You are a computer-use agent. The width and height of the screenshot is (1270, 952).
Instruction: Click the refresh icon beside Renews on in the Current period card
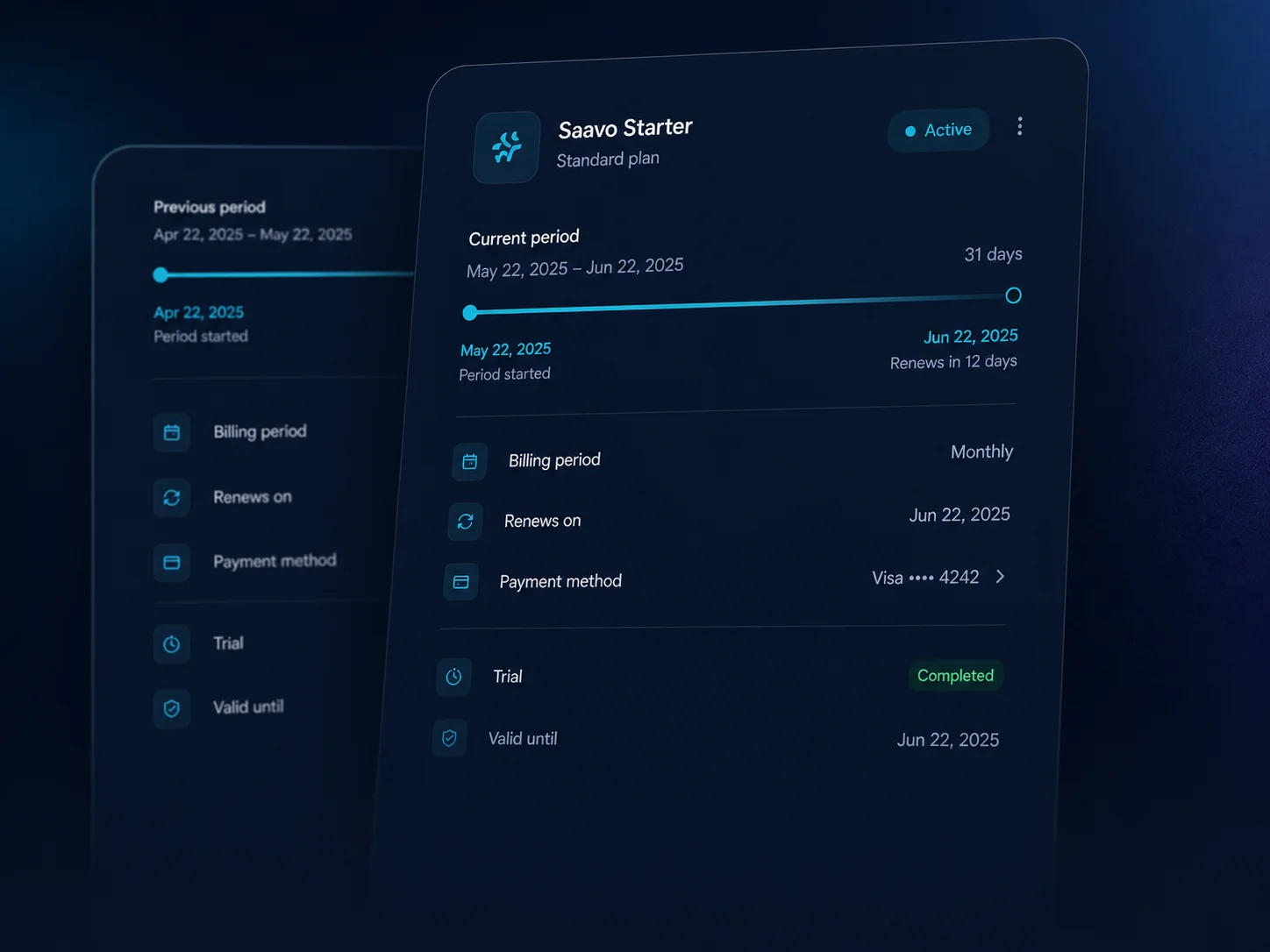tap(466, 522)
